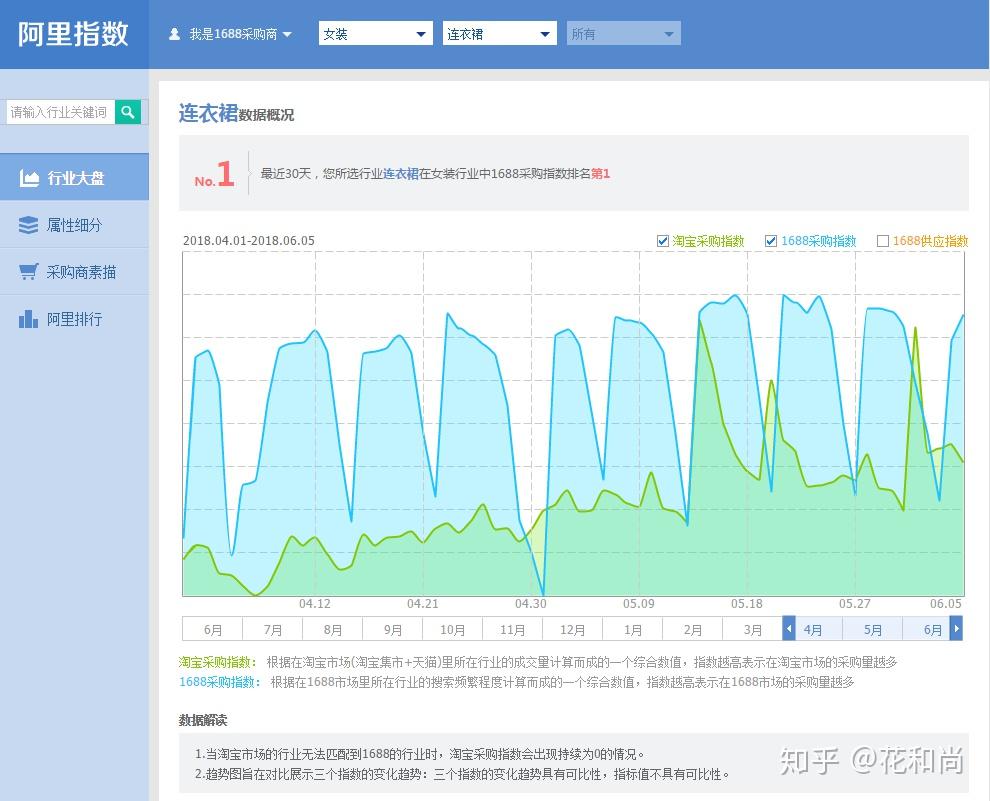Uncheck the 淘宝采购指数 checkbox
Screen dimensions: 990x801
663,240
